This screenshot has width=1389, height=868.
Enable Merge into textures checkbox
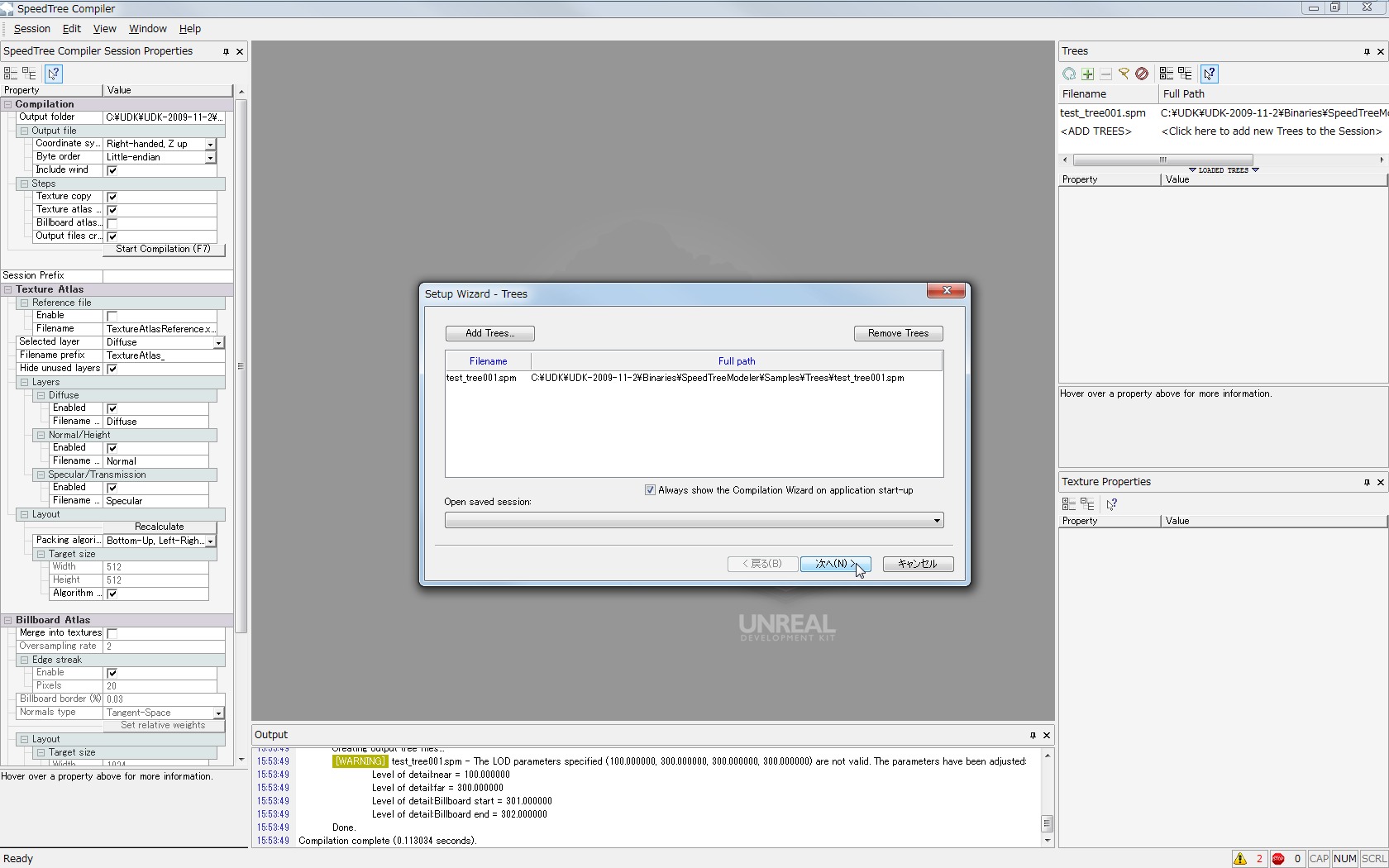(x=112, y=633)
